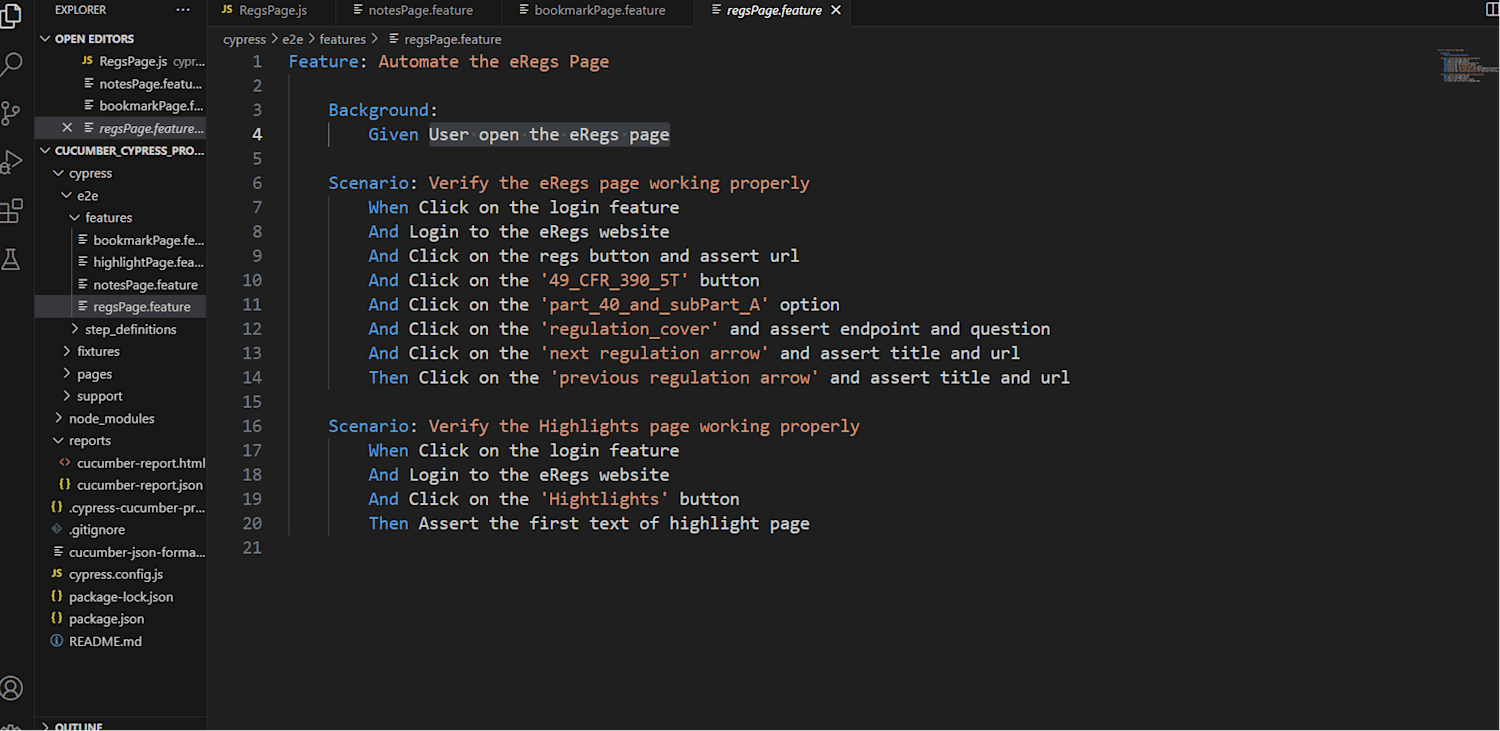
Task: Click the 'Hightlights' string on line 19
Action: tap(604, 499)
